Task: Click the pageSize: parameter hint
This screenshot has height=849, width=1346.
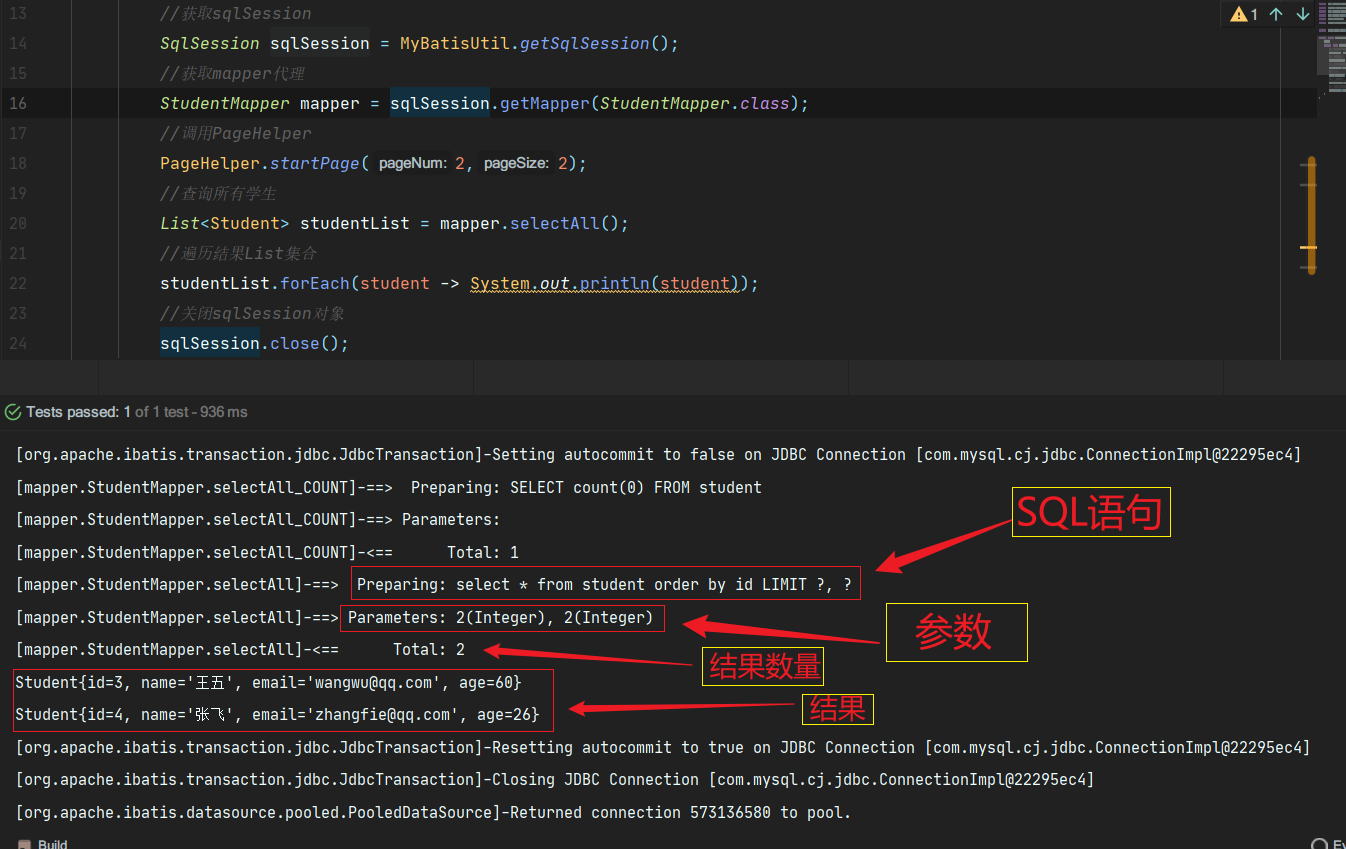Action: pyautogui.click(x=517, y=164)
